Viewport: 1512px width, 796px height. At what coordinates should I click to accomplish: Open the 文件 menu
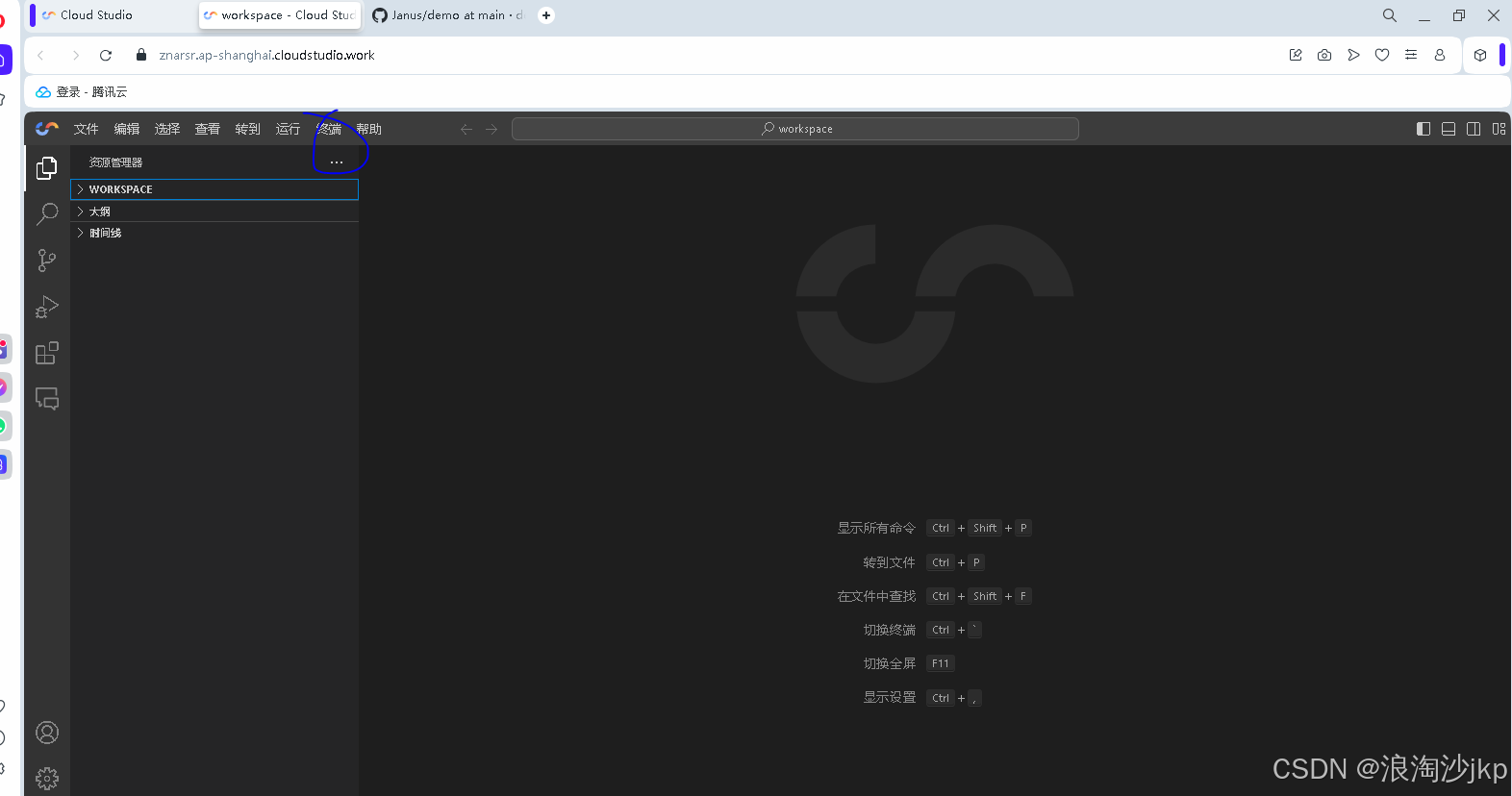[x=87, y=129]
